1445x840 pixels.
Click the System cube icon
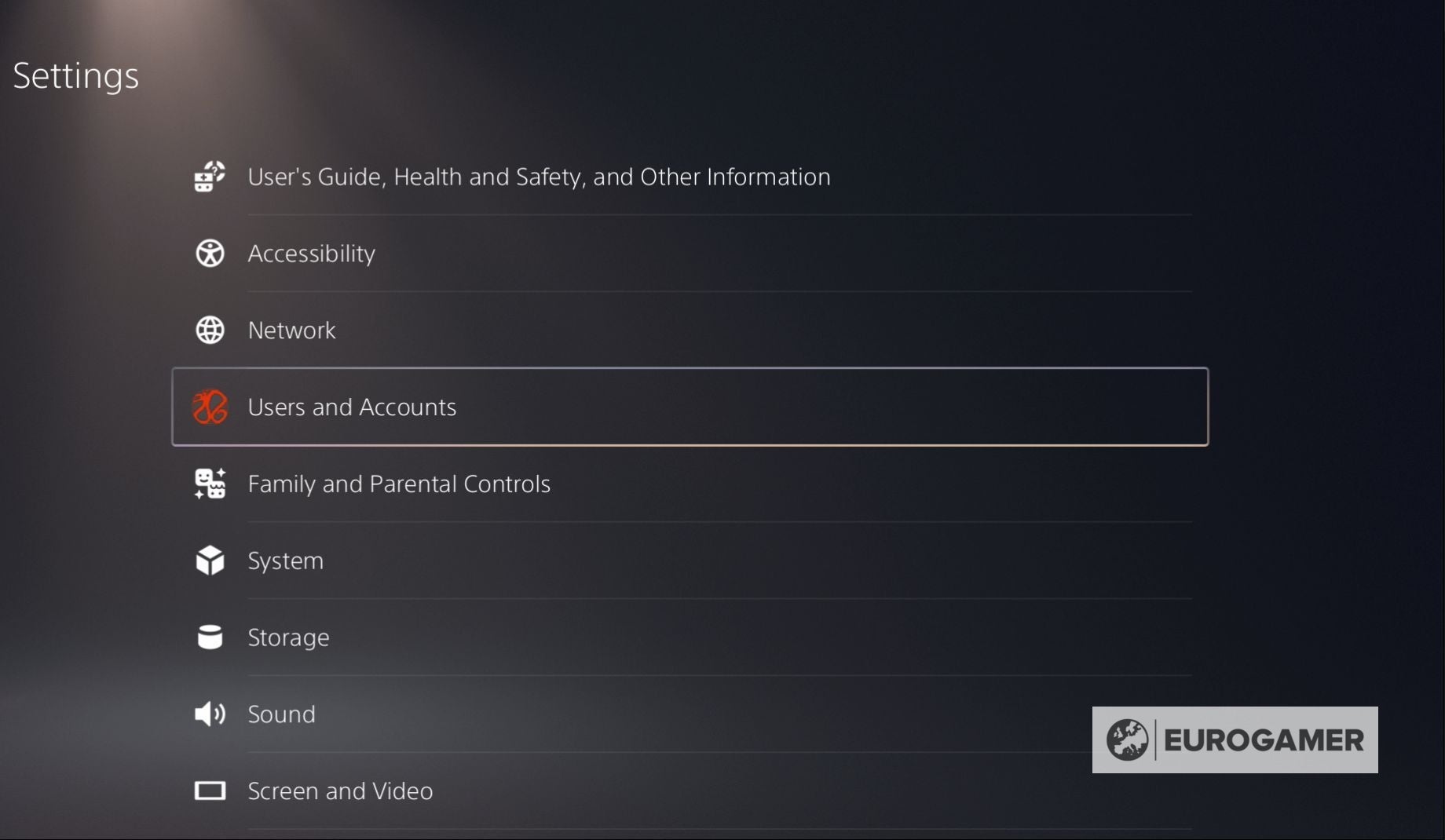[x=209, y=561]
